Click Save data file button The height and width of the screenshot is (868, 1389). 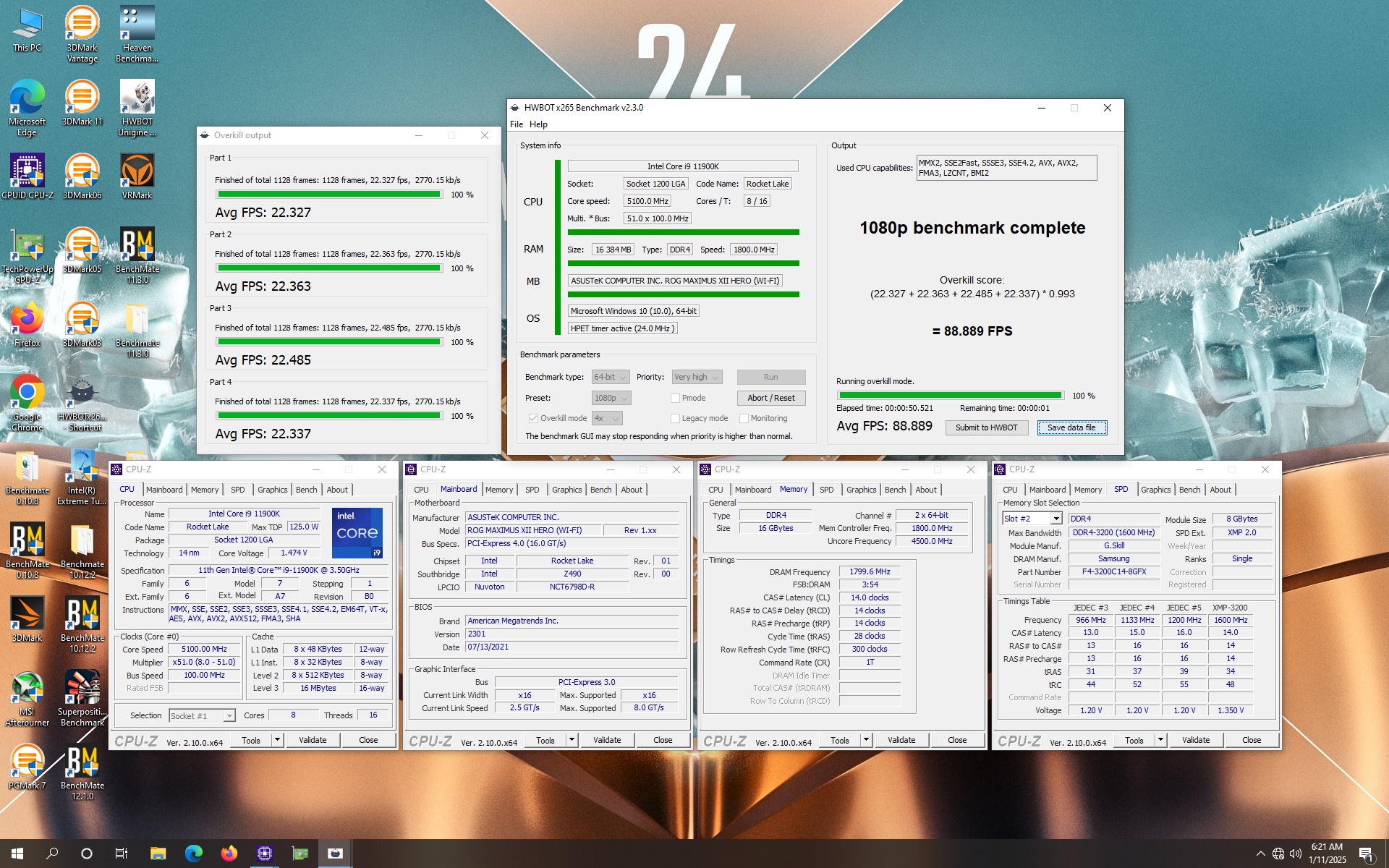point(1071,427)
